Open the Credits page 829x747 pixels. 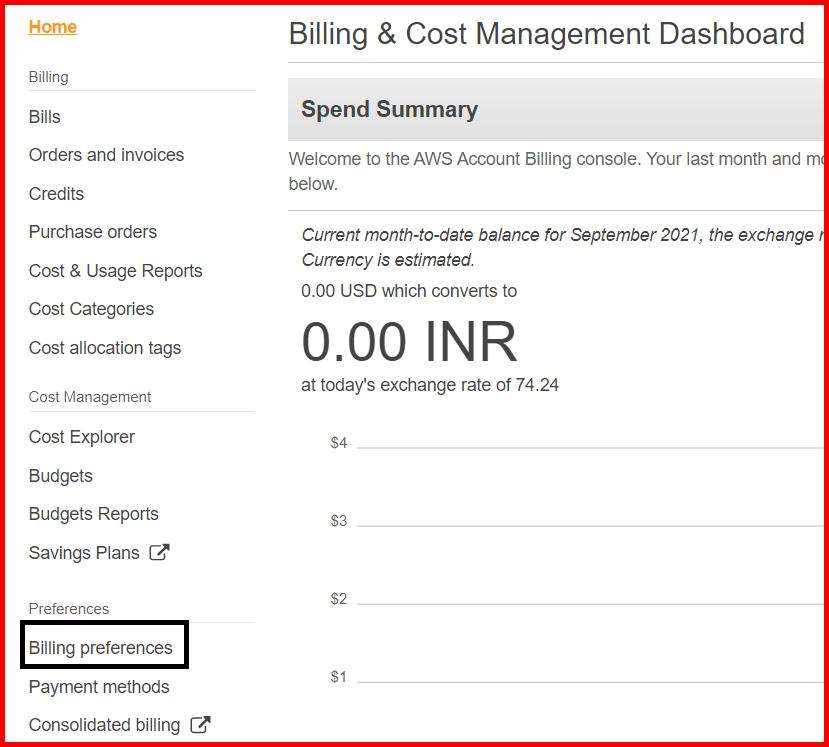(56, 194)
